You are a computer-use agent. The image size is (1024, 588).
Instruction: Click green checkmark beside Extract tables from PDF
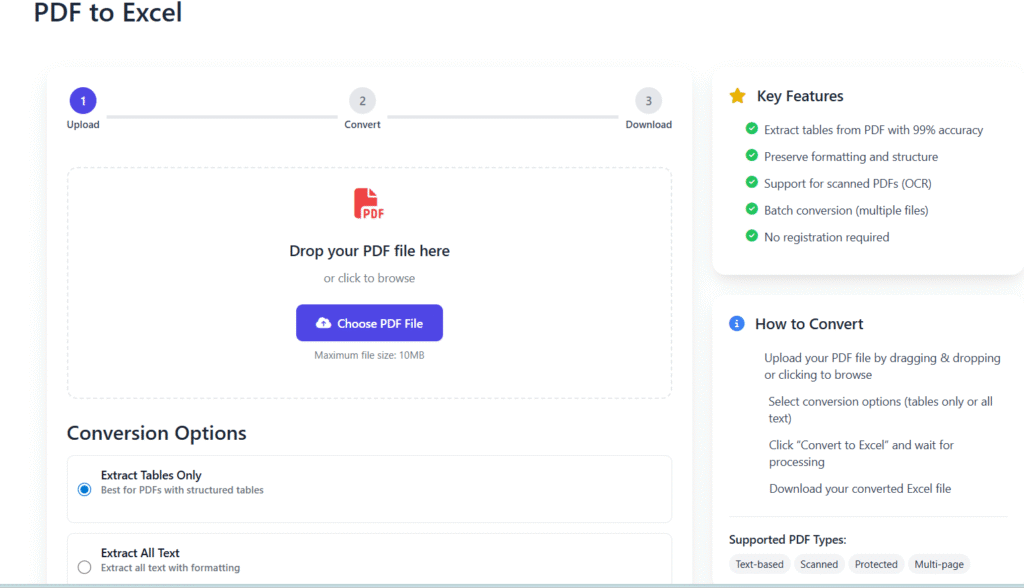[x=752, y=129]
